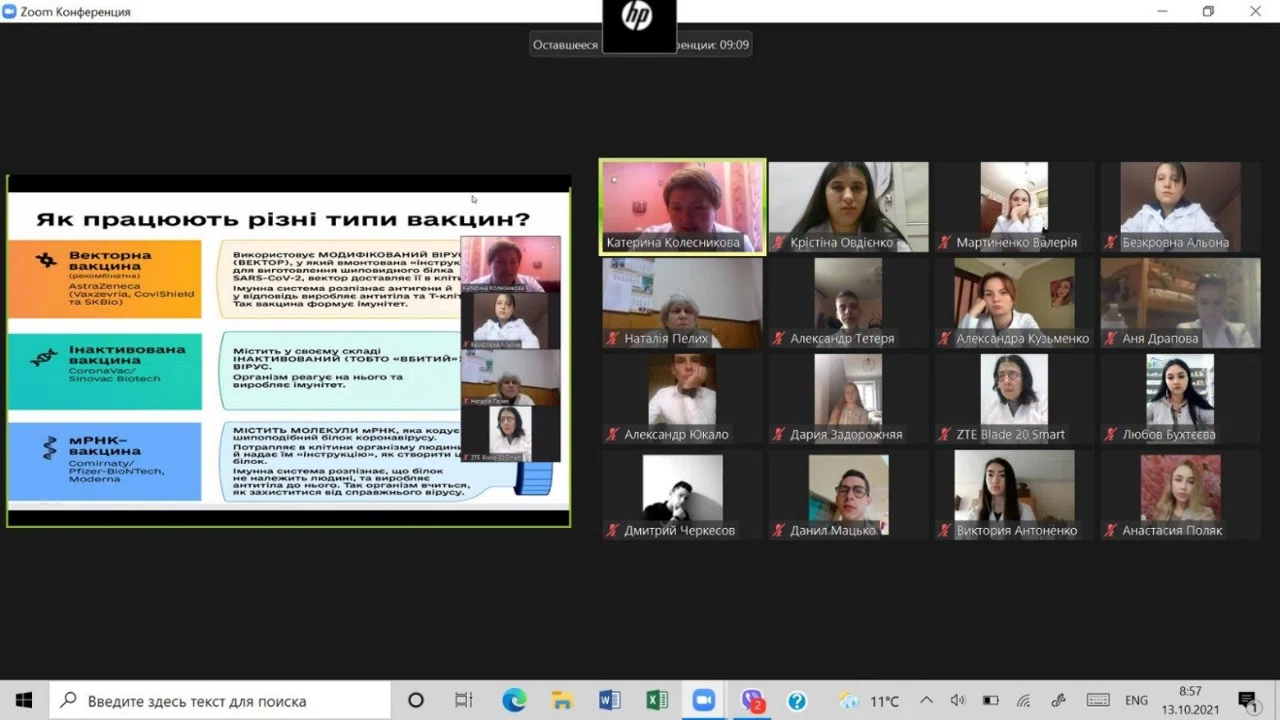1280x720 pixels.
Task: Open the weather widget showing 11°C
Action: click(x=870, y=701)
